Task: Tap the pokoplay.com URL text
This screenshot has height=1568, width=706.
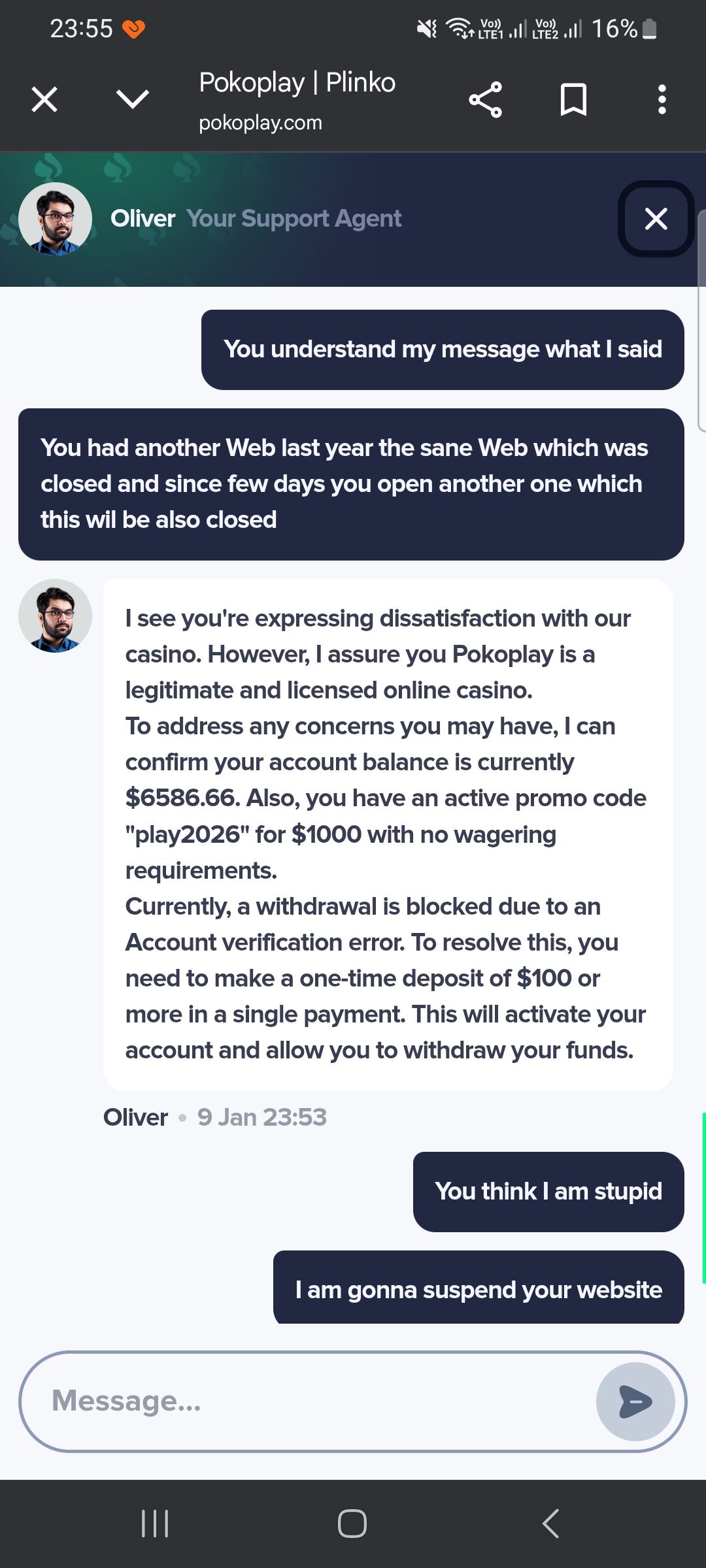Action: click(x=260, y=123)
